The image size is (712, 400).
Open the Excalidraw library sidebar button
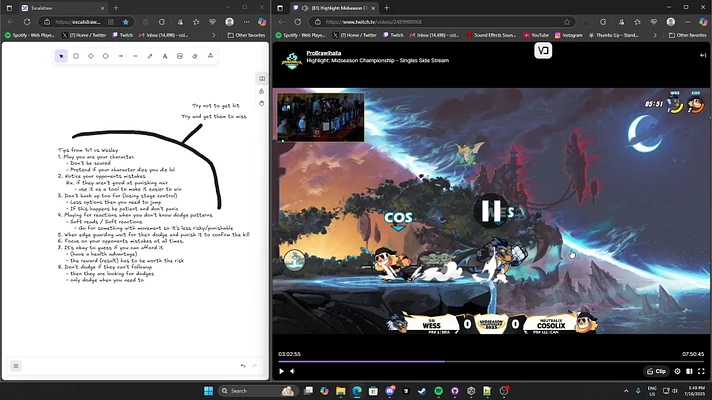click(262, 79)
